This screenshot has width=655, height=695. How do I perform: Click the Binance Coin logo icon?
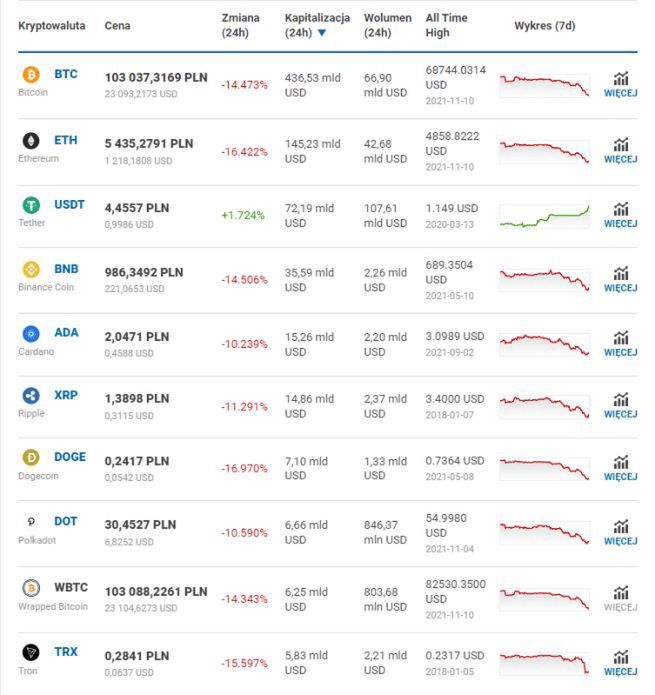(x=30, y=269)
